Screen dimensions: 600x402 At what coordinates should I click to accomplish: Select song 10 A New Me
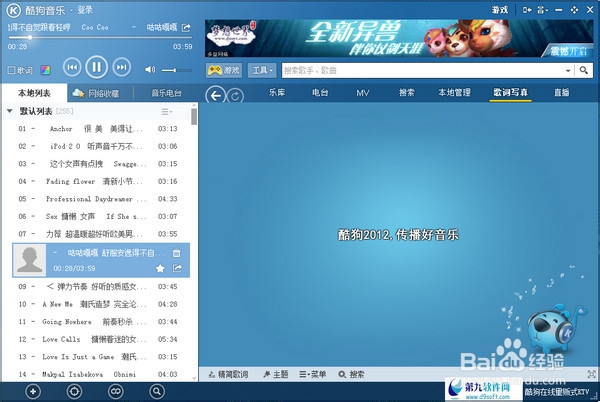pyautogui.click(x=98, y=304)
